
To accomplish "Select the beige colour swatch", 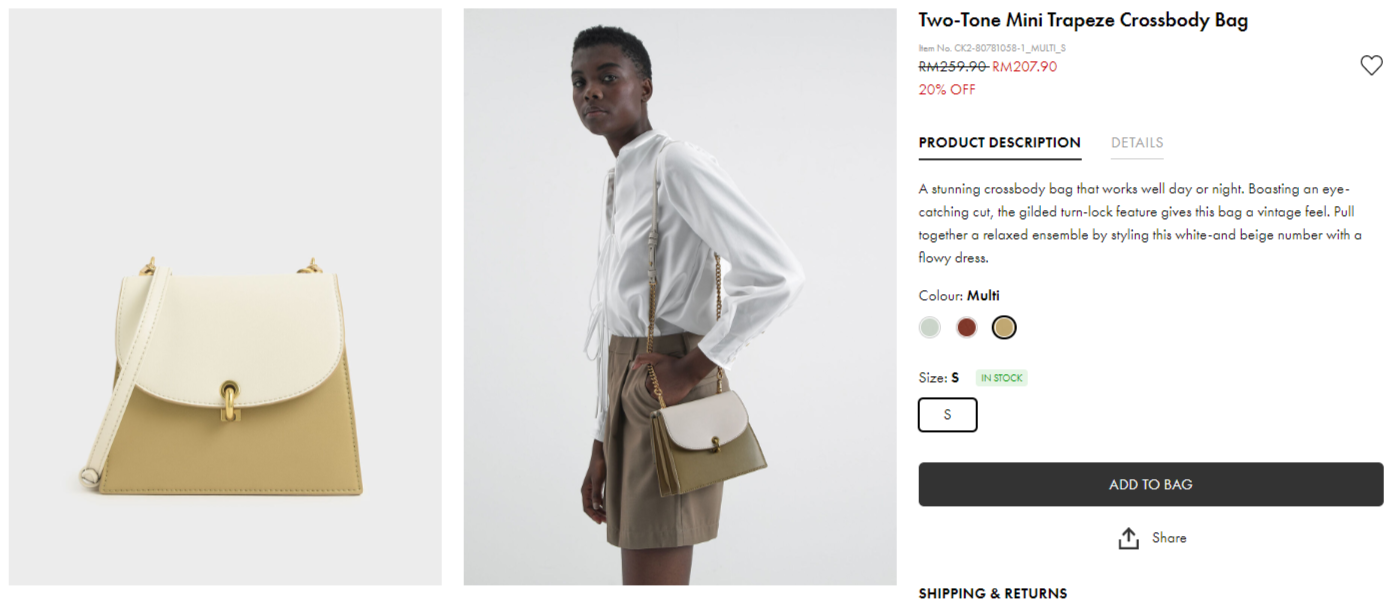I will pyautogui.click(x=1004, y=327).
